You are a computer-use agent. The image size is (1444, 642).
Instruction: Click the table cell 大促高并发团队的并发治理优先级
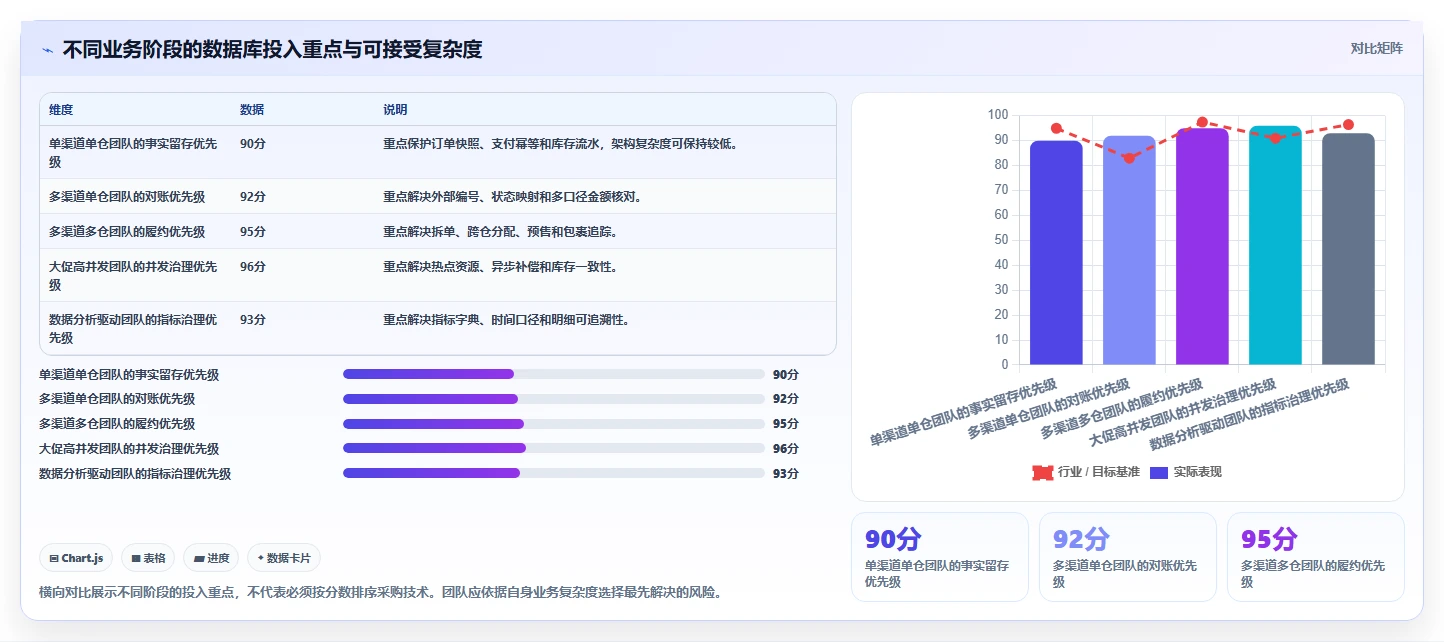click(134, 275)
